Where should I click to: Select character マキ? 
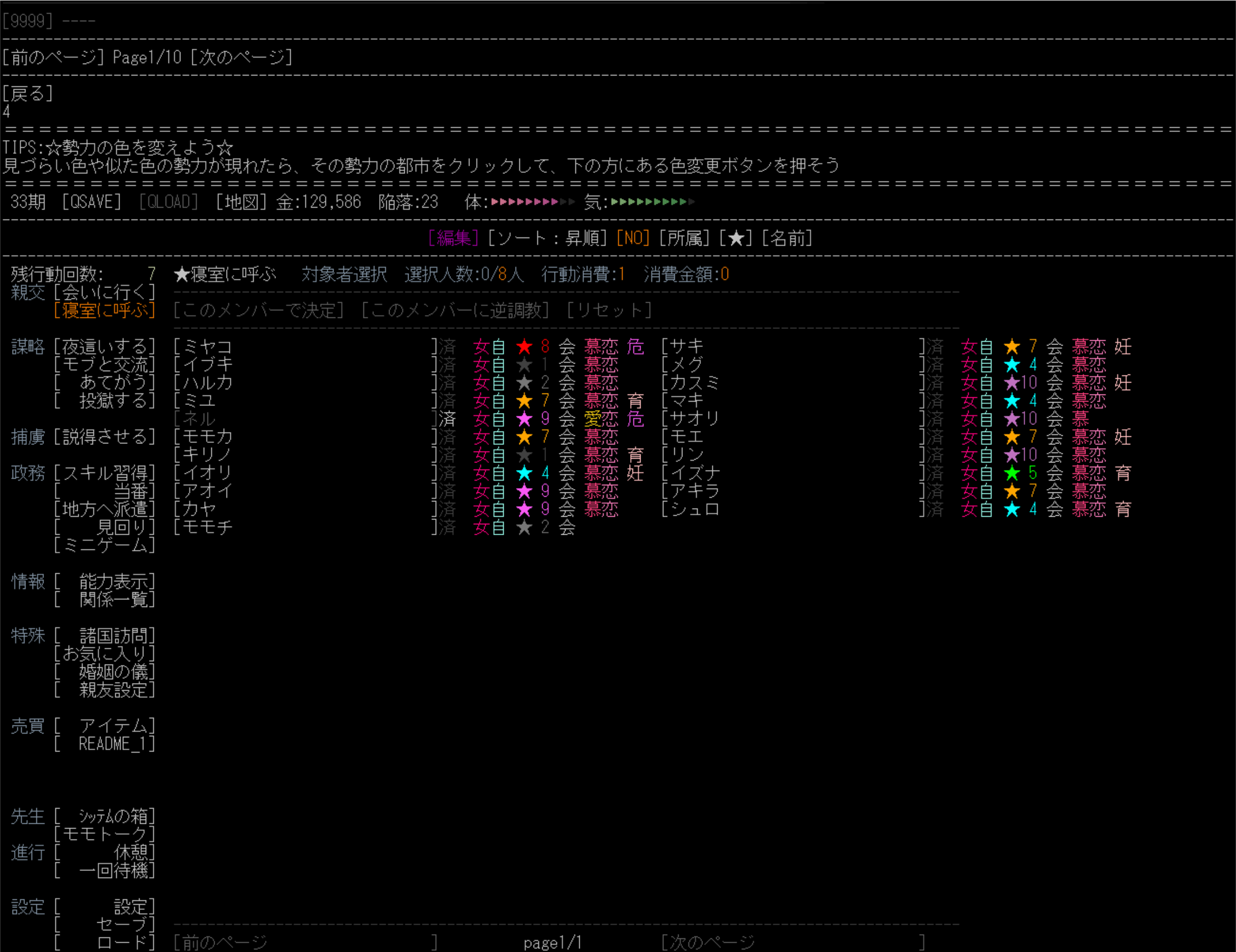(x=793, y=400)
